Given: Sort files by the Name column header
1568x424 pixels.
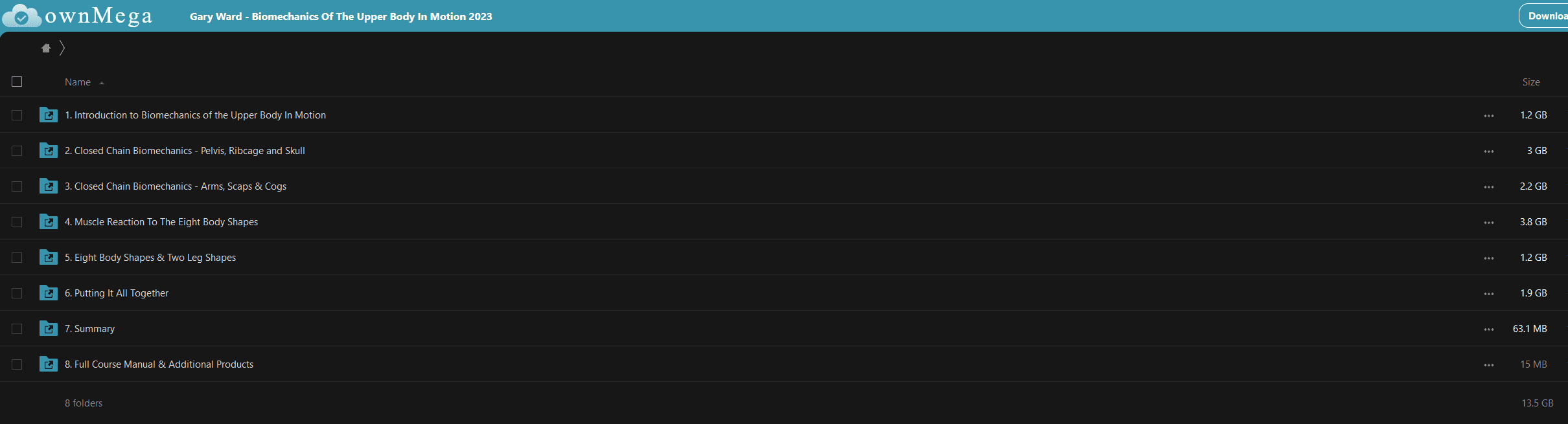Looking at the screenshot, I should pos(78,82).
